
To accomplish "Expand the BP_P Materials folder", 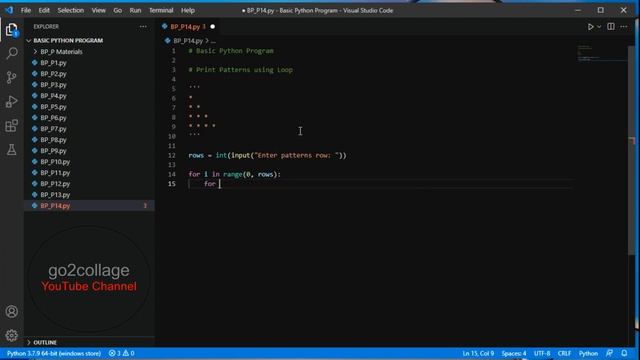I will point(61,51).
